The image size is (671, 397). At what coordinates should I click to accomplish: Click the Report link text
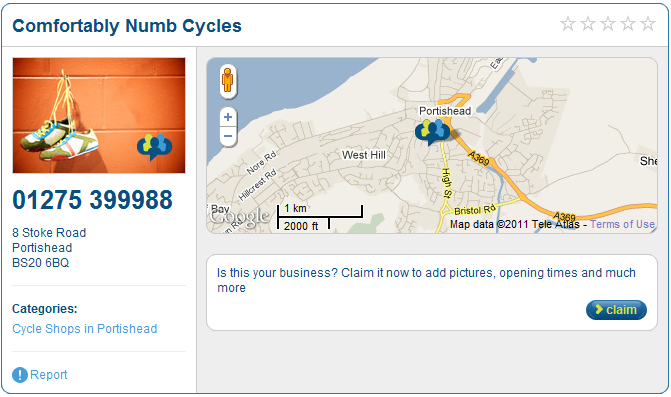(49, 375)
